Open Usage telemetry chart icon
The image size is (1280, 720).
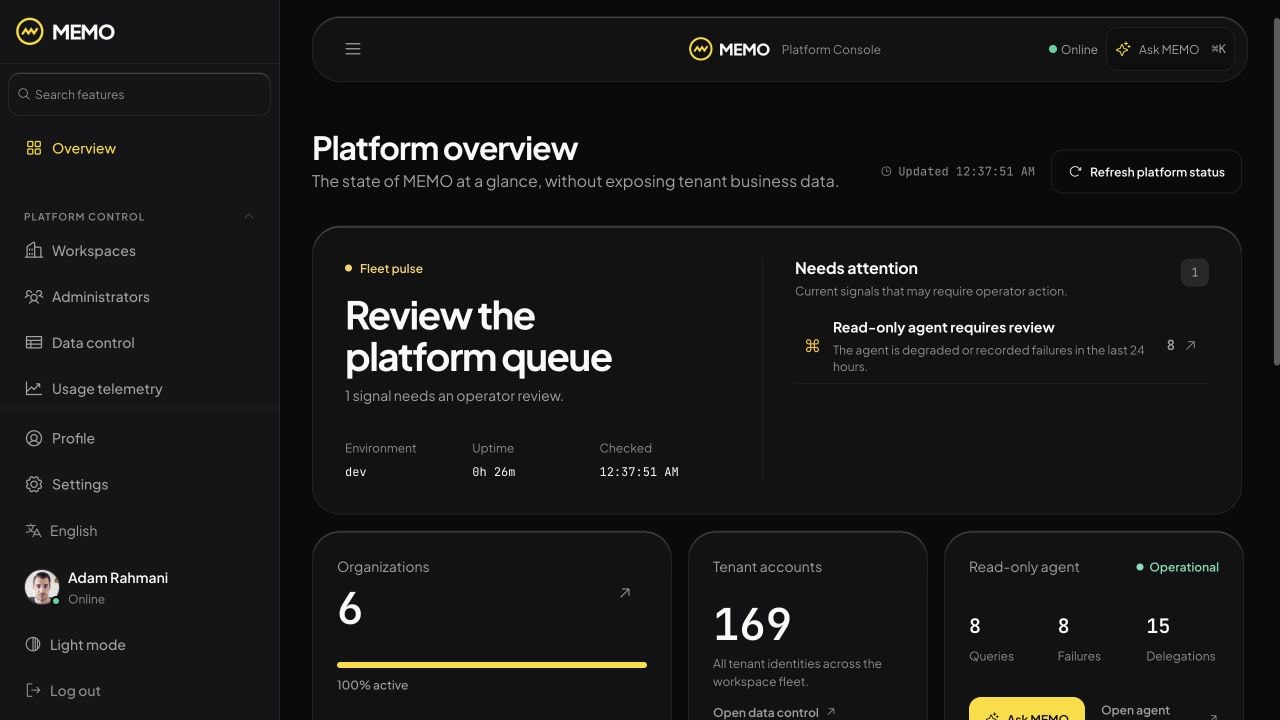point(34,389)
